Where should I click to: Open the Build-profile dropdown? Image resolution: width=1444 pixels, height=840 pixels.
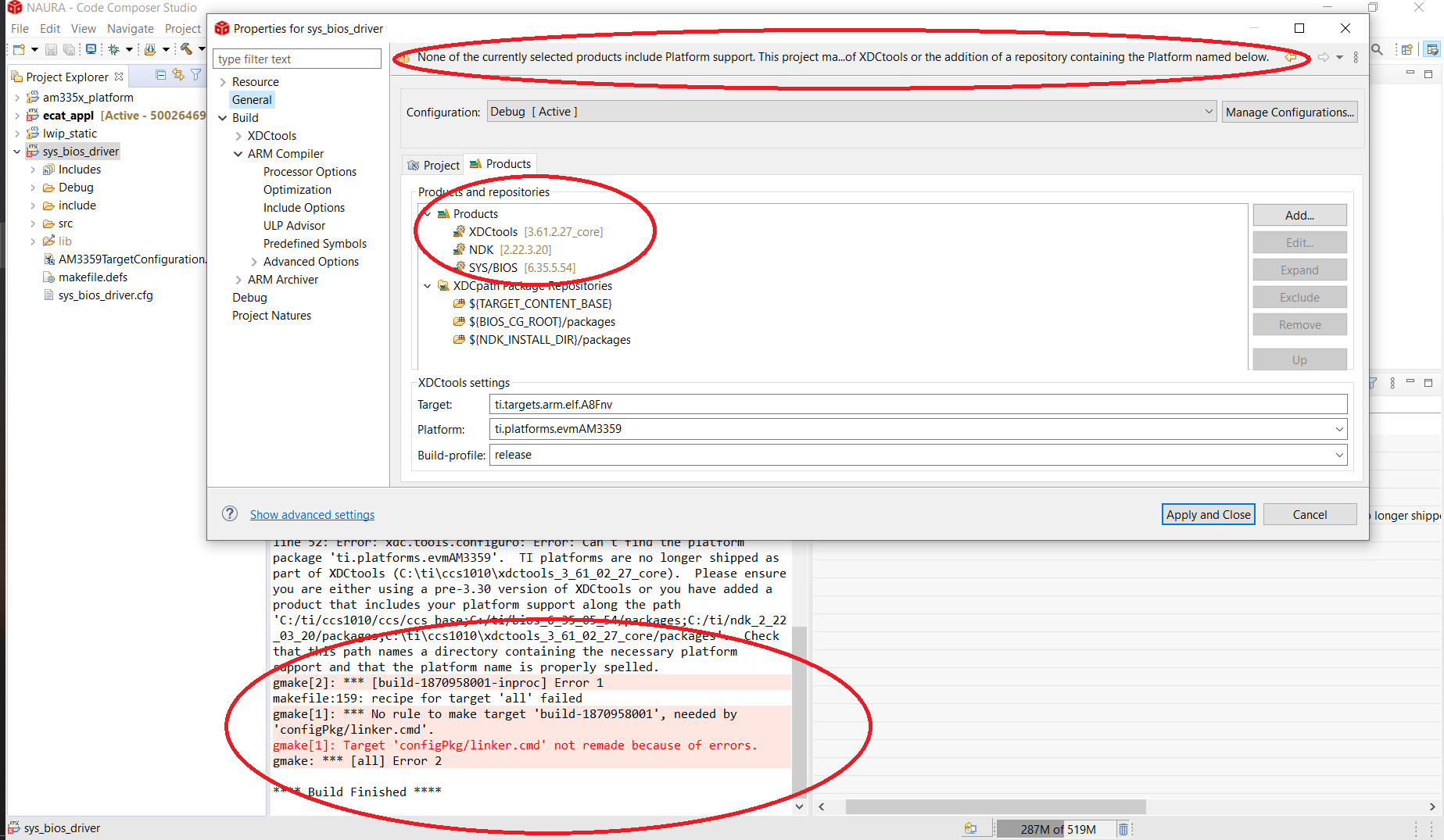[1338, 455]
